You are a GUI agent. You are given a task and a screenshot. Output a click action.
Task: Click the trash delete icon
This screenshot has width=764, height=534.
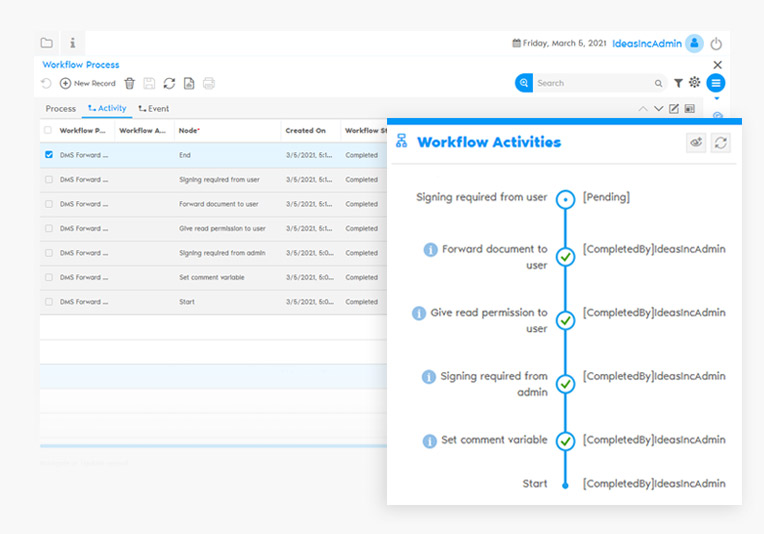[x=130, y=83]
